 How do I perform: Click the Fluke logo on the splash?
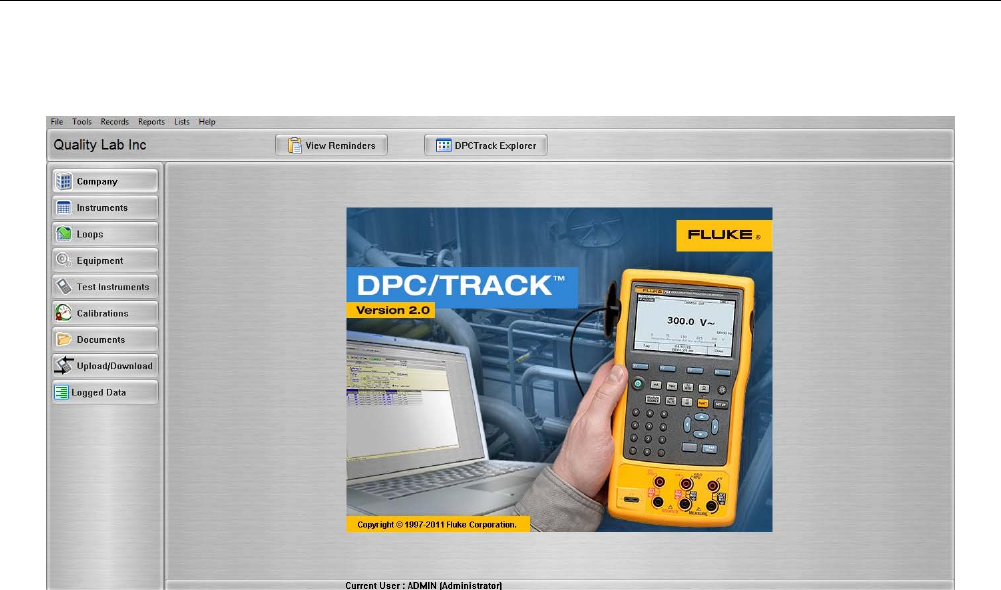[x=724, y=235]
